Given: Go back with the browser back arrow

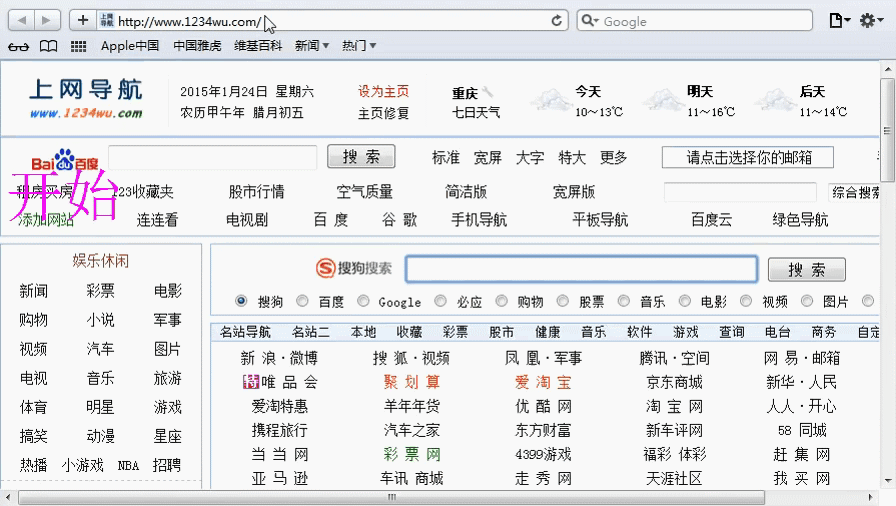Looking at the screenshot, I should pyautogui.click(x=22, y=21).
